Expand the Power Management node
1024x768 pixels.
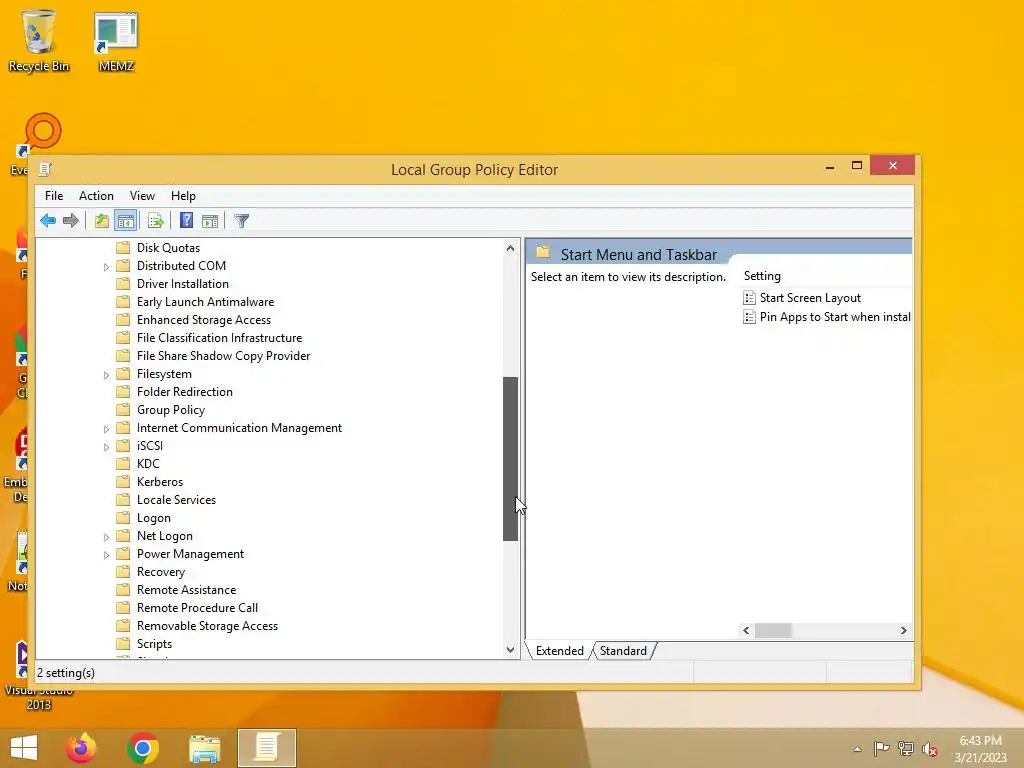click(x=106, y=555)
